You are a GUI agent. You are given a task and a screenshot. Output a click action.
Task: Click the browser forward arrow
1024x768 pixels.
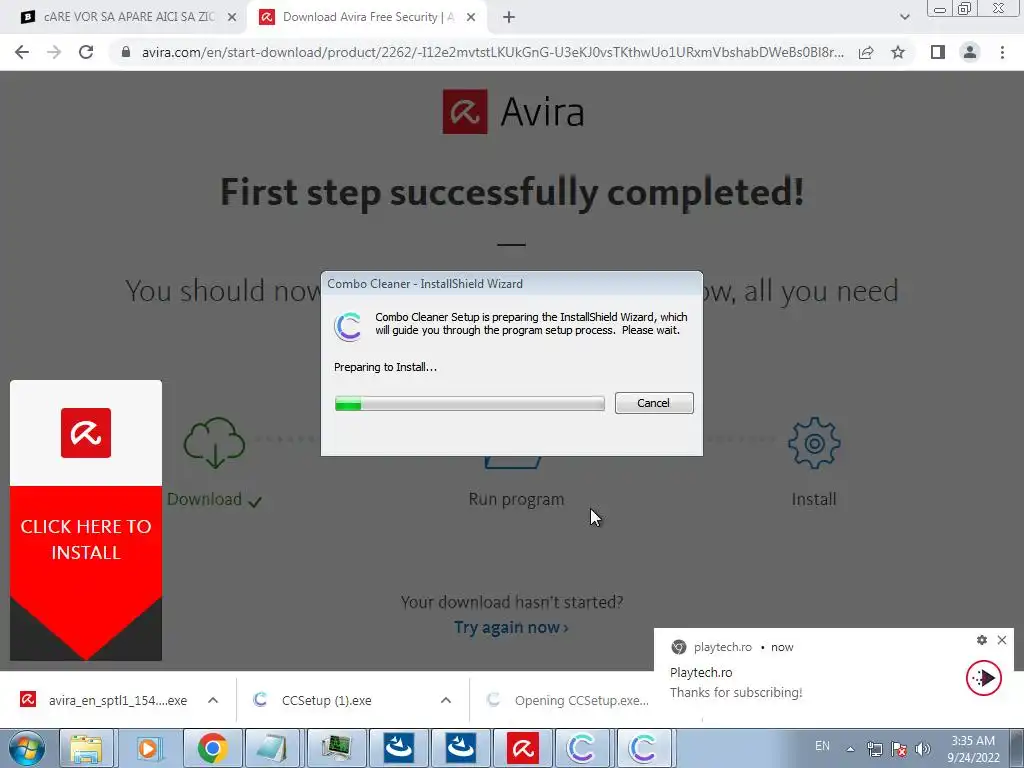click(54, 52)
